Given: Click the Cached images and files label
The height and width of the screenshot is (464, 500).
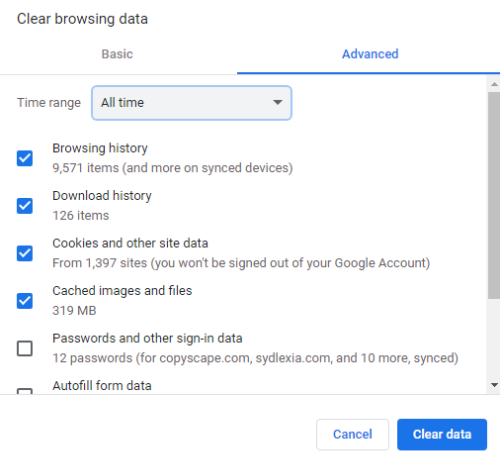Looking at the screenshot, I should [122, 291].
